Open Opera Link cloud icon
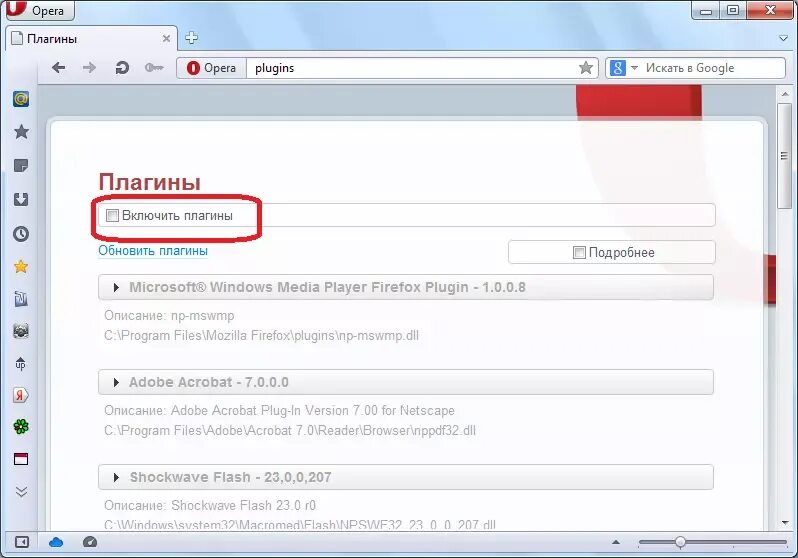 (x=56, y=542)
